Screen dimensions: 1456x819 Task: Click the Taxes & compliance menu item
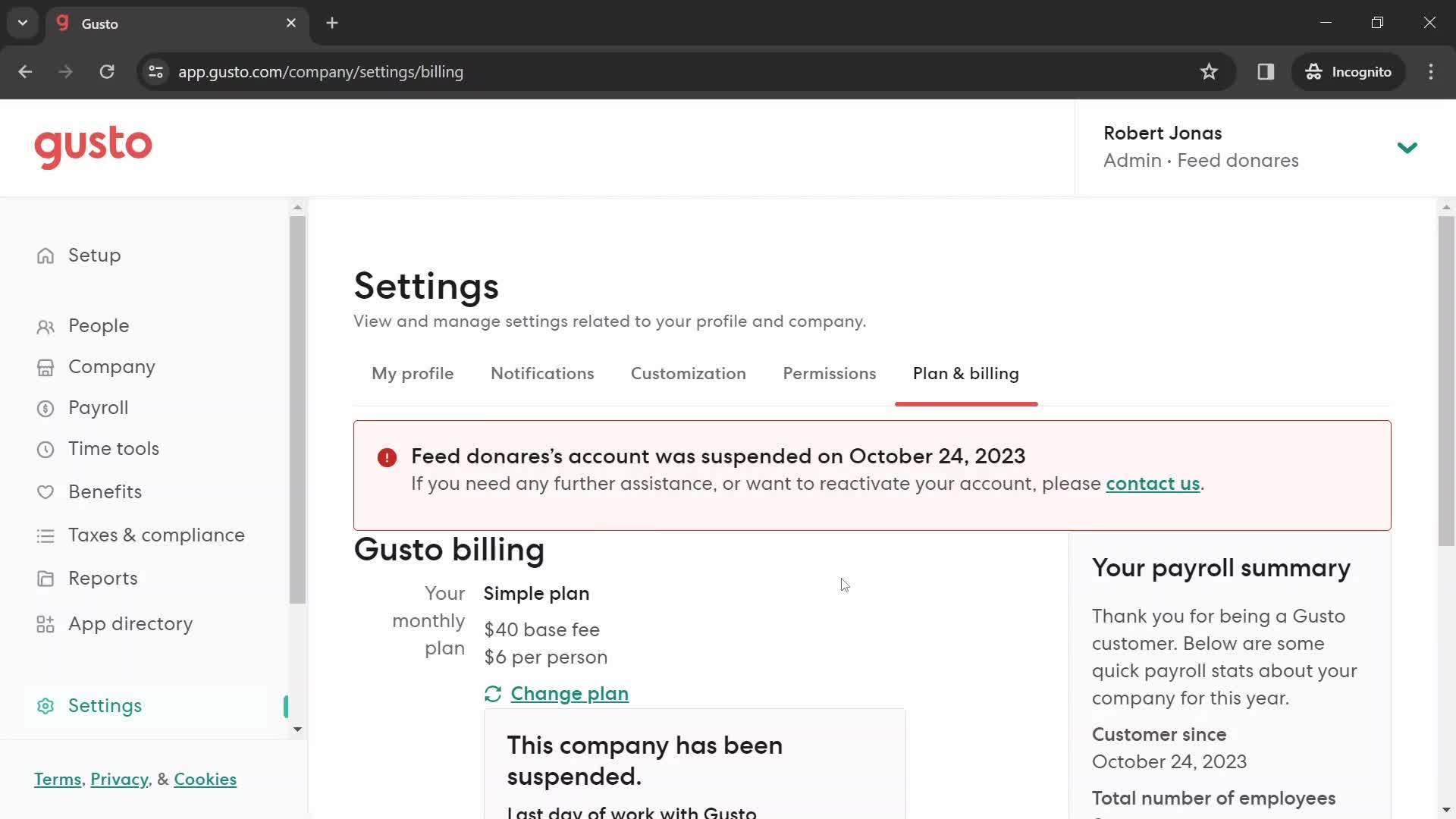(156, 534)
